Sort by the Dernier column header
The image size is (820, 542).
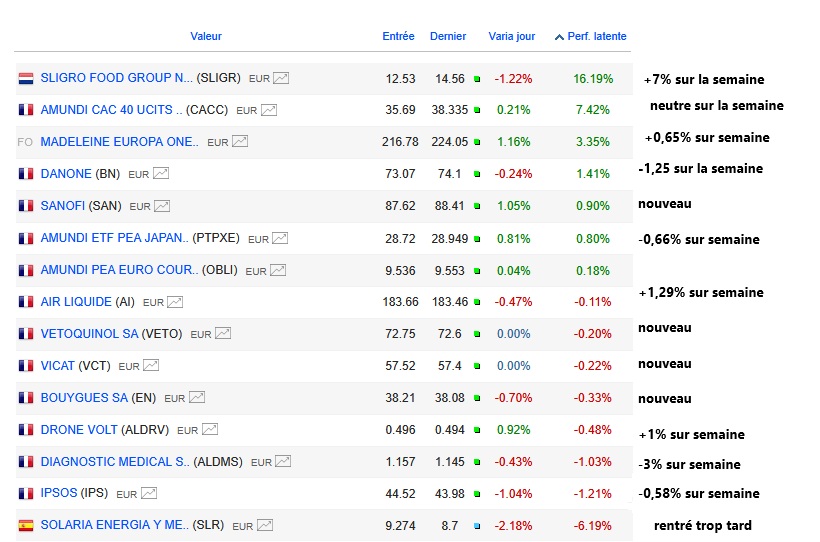point(448,36)
